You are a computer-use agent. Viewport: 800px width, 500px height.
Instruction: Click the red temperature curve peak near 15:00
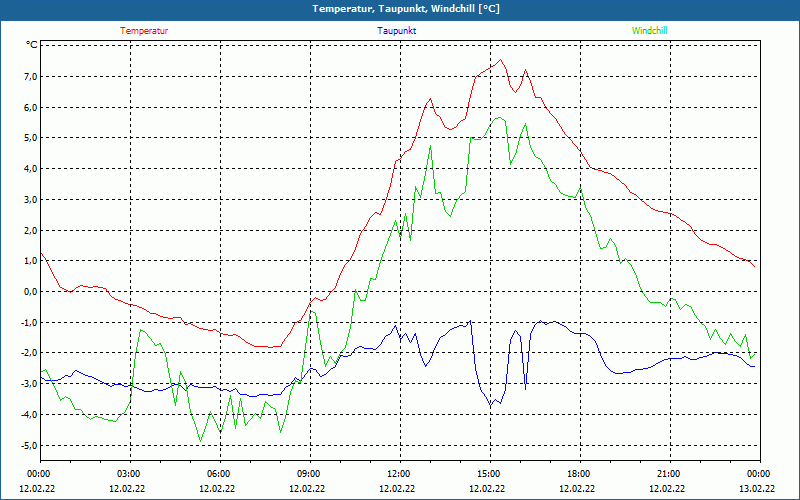point(501,60)
